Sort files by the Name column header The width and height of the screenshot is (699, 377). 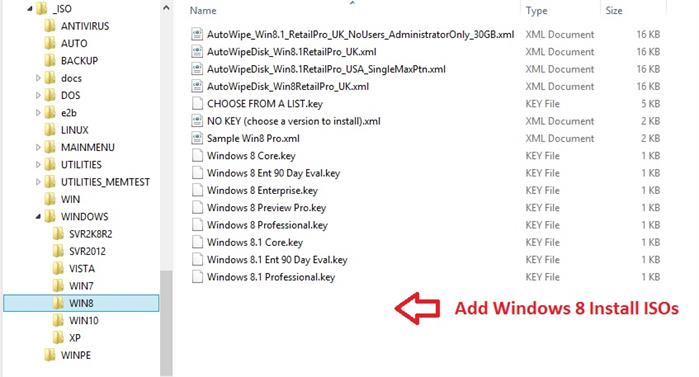click(x=203, y=11)
